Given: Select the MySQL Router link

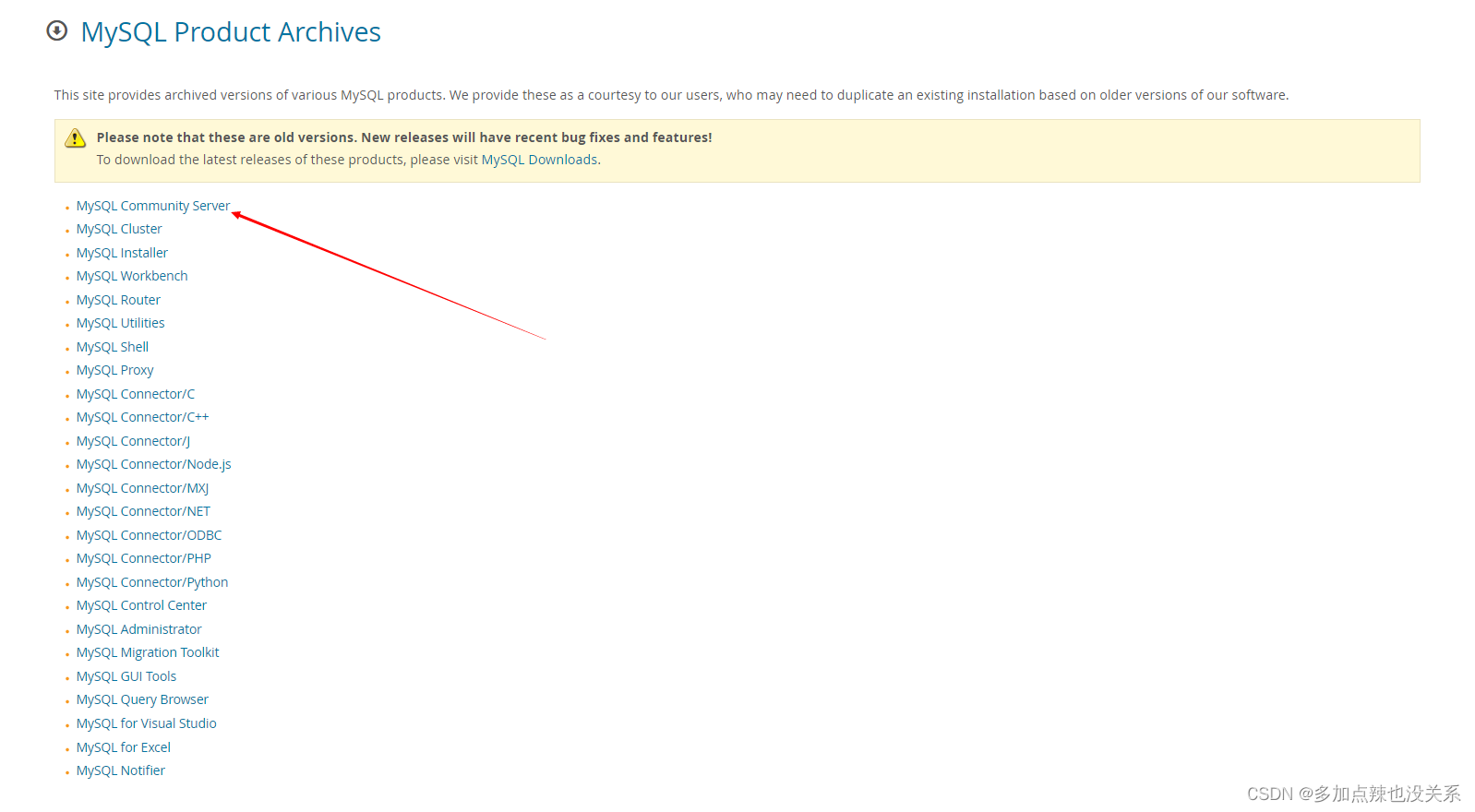Looking at the screenshot, I should 118,300.
